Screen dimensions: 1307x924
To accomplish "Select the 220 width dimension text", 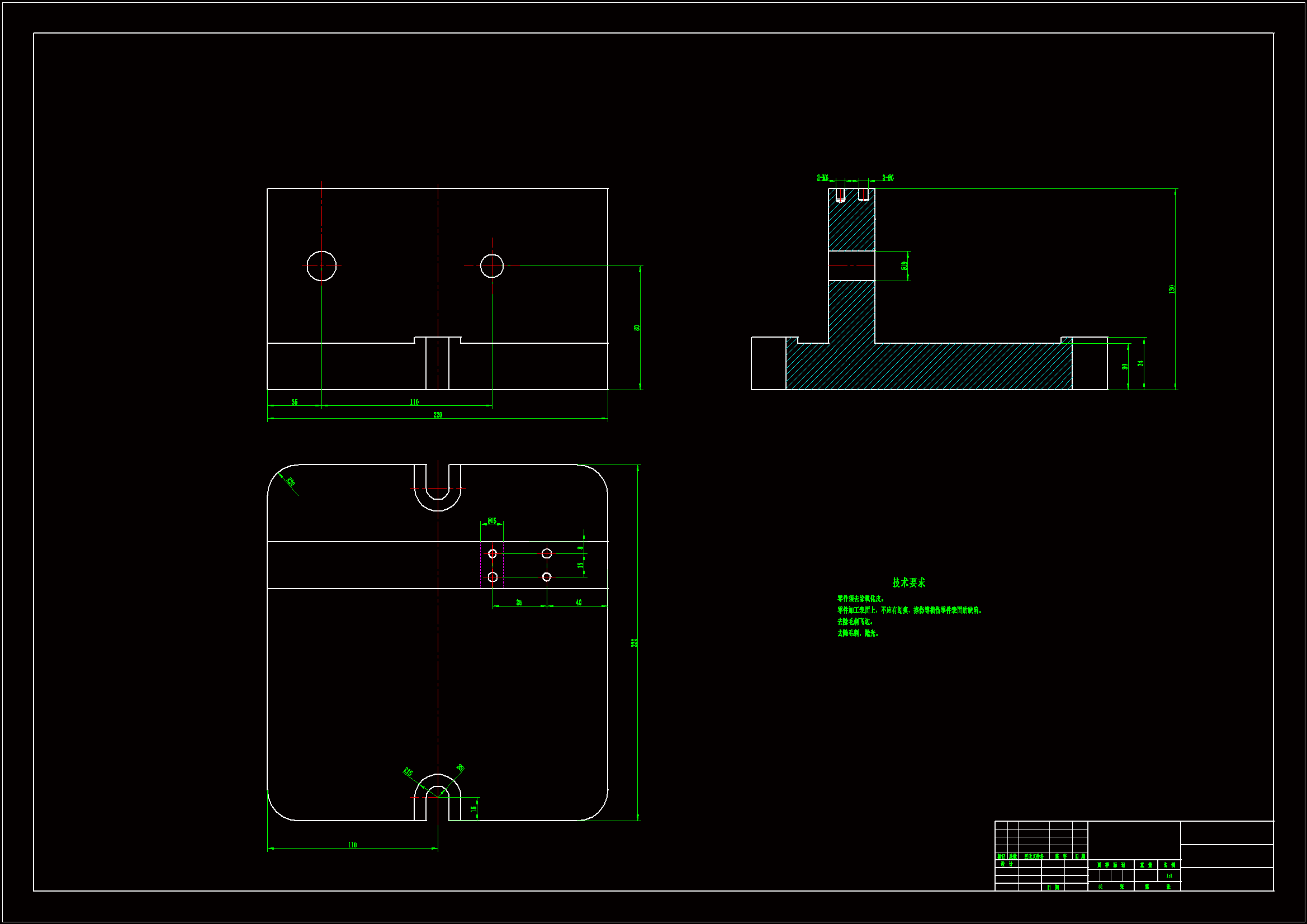I will 437,415.
